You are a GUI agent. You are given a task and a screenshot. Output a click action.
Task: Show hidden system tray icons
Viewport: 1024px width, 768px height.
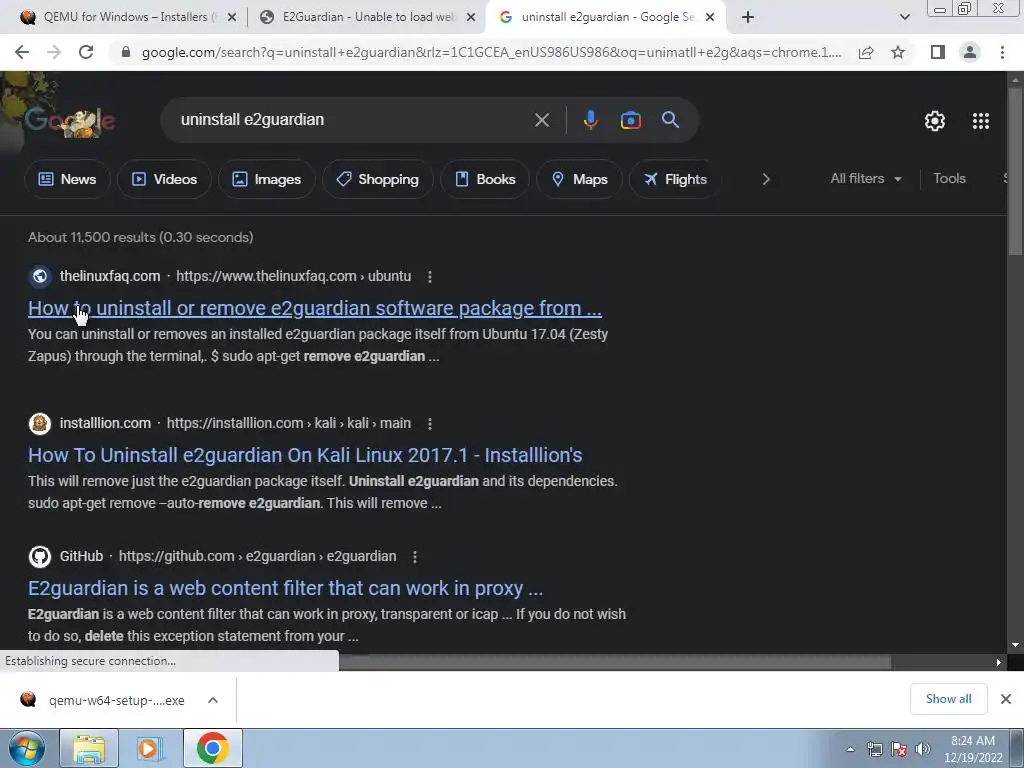850,749
